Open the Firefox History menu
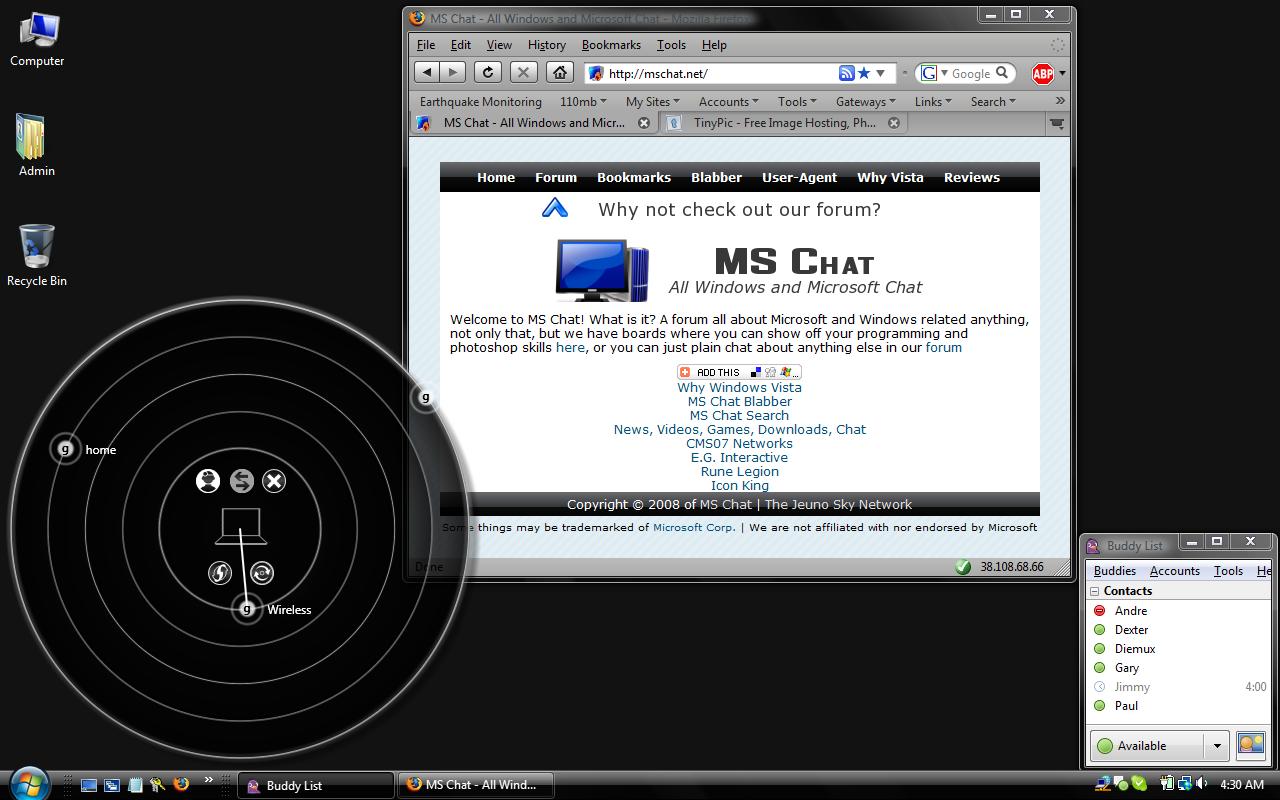Image resolution: width=1280 pixels, height=800 pixels. point(547,45)
